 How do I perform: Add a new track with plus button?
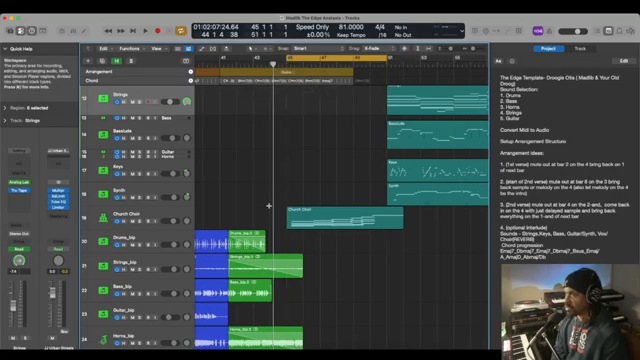pos(88,61)
